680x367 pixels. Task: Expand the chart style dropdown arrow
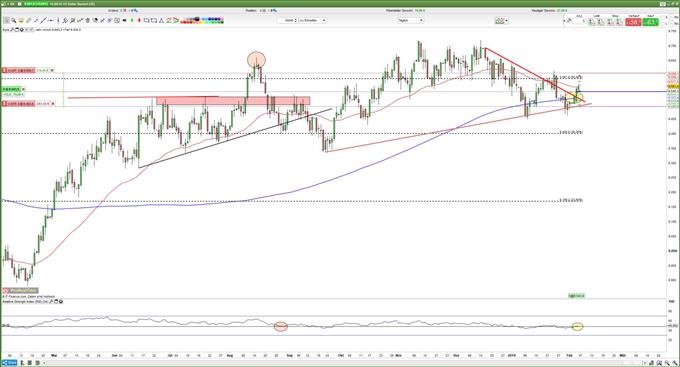click(x=506, y=20)
